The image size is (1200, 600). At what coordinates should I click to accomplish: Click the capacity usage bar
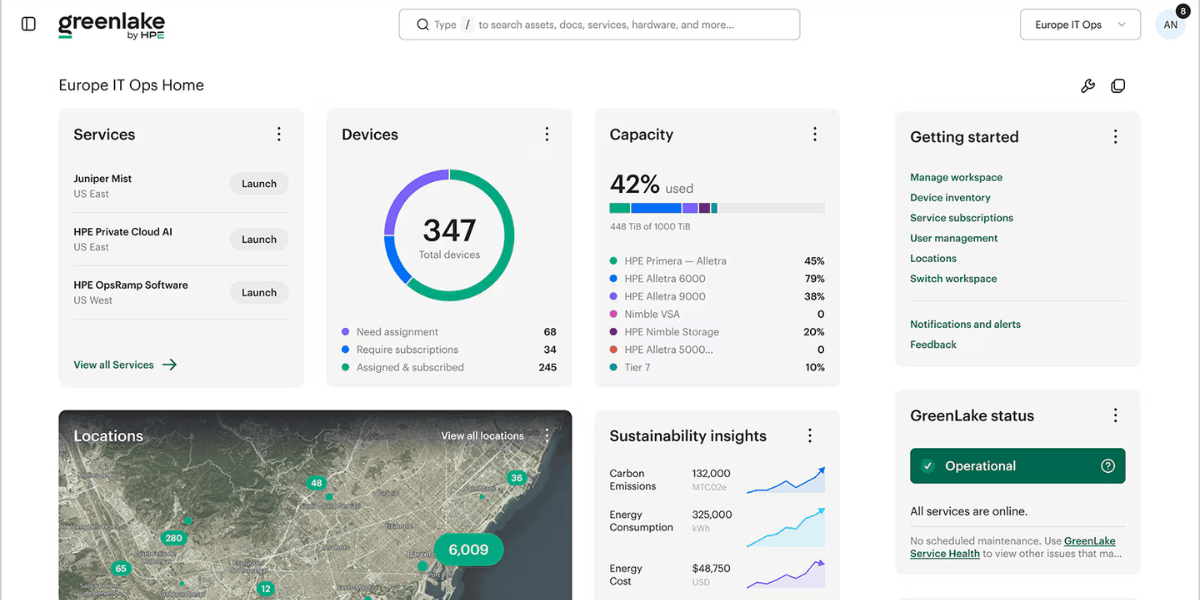(717, 208)
